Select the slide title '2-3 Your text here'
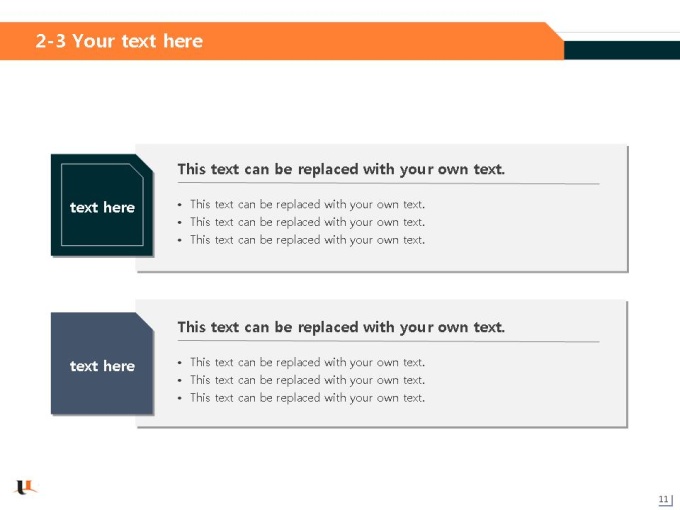Viewport: 680px width, 510px height. (x=119, y=41)
